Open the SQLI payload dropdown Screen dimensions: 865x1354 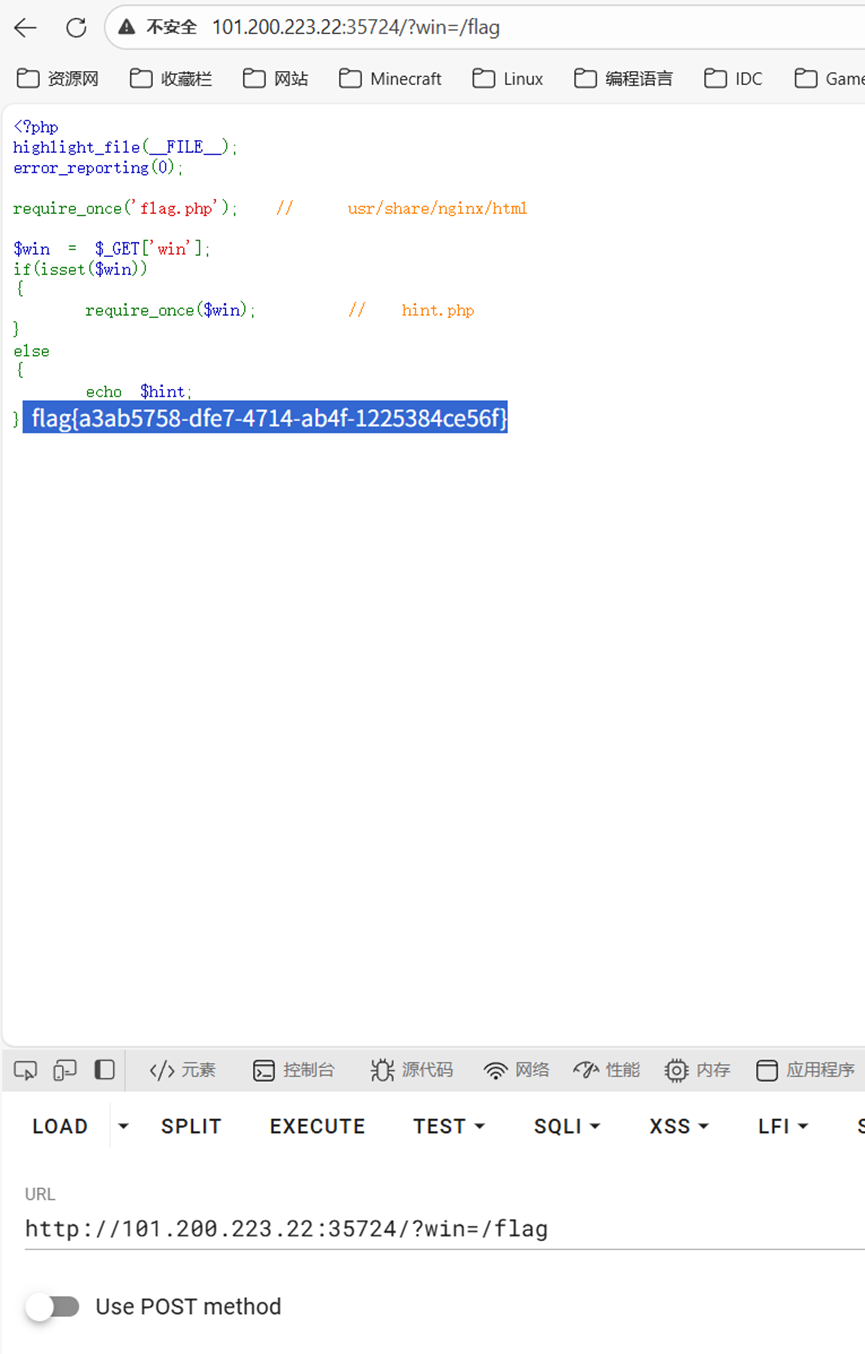click(566, 1126)
